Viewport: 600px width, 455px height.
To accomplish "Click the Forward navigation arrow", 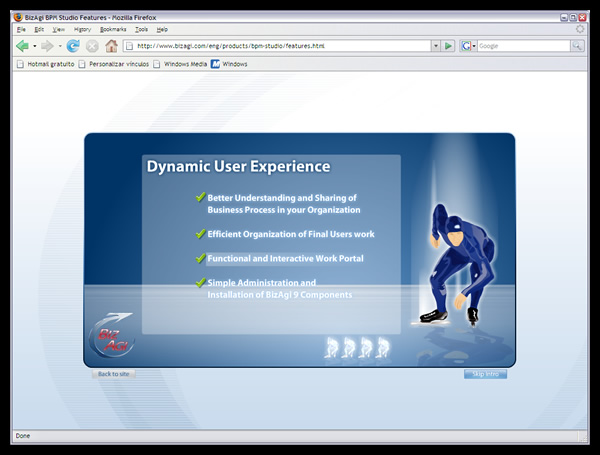I will (47, 46).
